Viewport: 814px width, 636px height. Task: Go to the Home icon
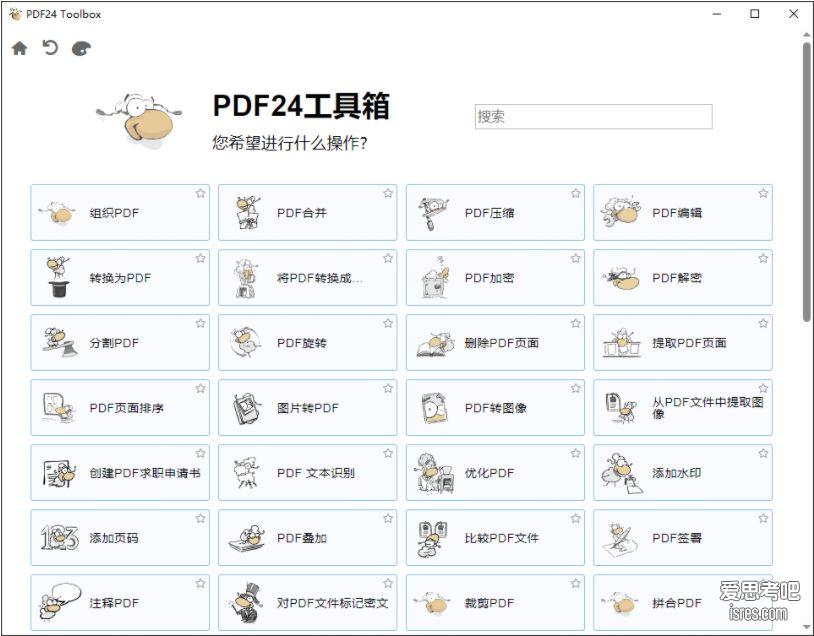point(19,48)
